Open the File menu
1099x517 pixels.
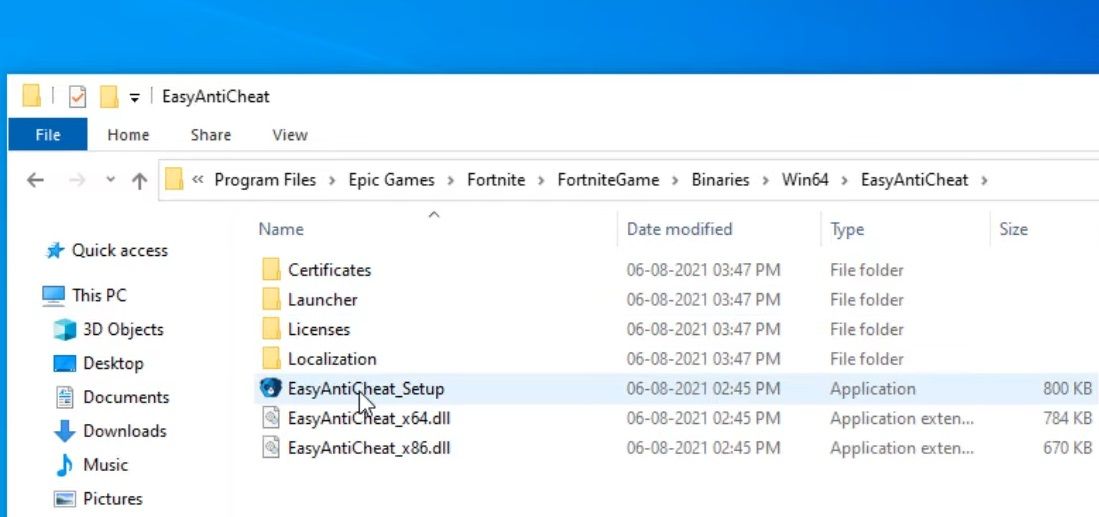48,135
